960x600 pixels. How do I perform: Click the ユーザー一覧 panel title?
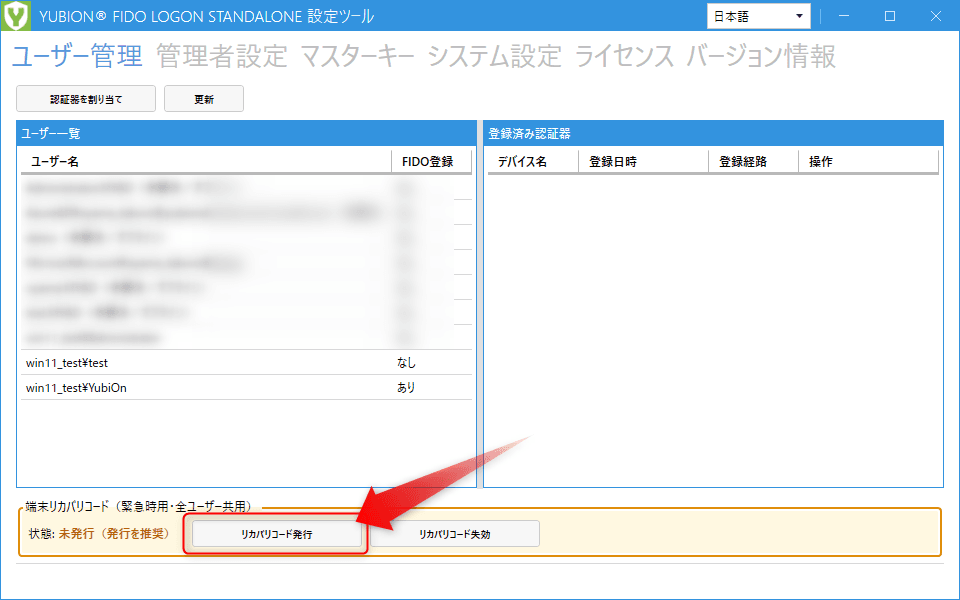(51, 133)
